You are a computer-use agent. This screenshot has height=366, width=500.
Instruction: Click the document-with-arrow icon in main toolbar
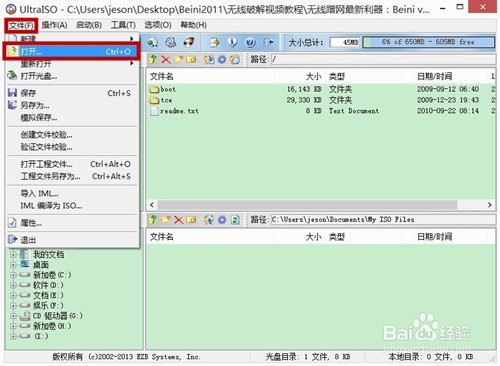[x=214, y=42]
